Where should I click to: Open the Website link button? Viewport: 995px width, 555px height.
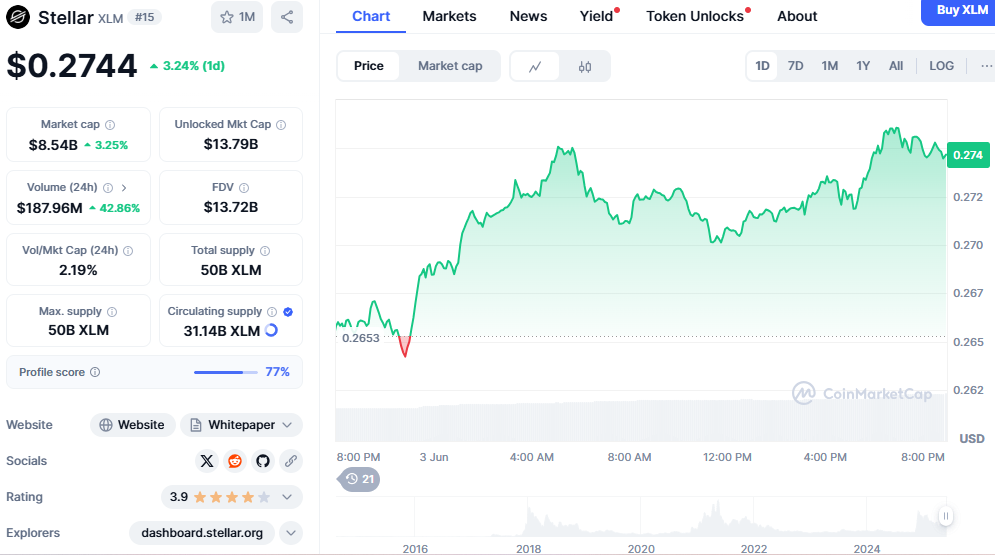pos(132,425)
